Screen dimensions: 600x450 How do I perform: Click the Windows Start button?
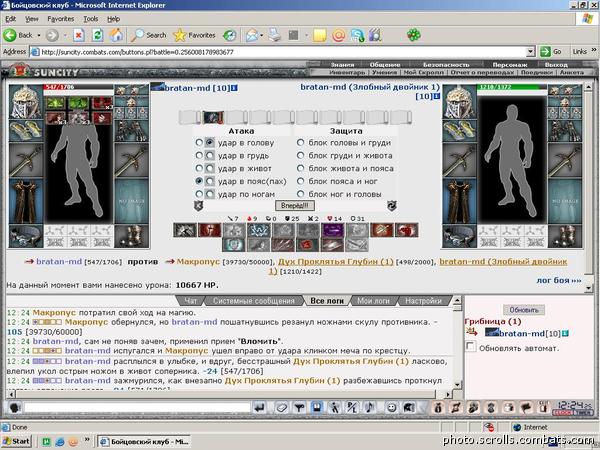pyautogui.click(x=16, y=441)
